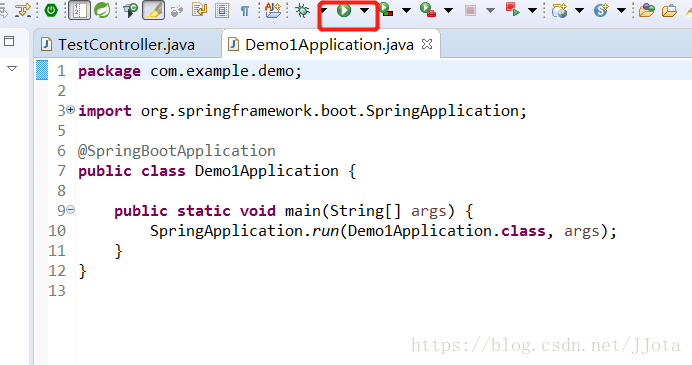Open the Run configurations dropdown arrow

[365, 10]
